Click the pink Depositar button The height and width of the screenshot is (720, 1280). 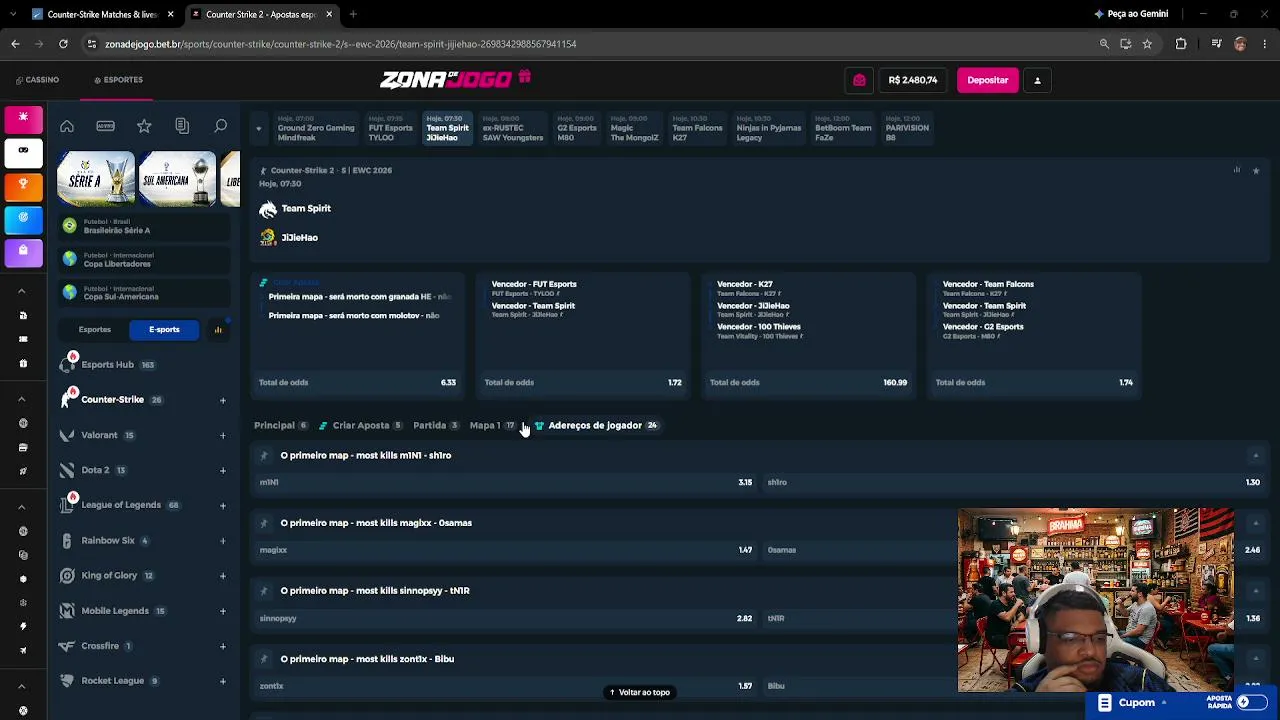(988, 80)
